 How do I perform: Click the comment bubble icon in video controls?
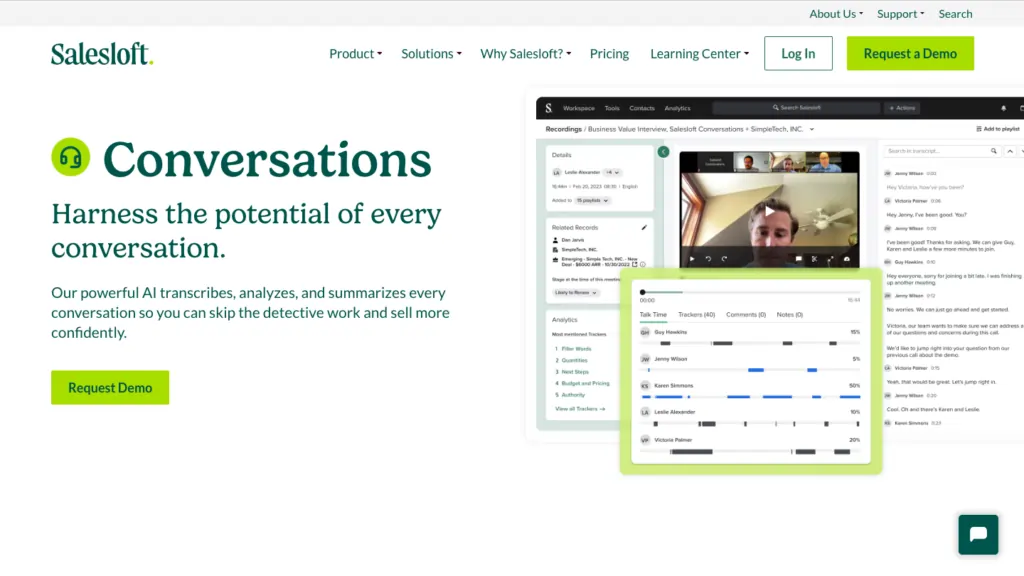pyautogui.click(x=798, y=259)
